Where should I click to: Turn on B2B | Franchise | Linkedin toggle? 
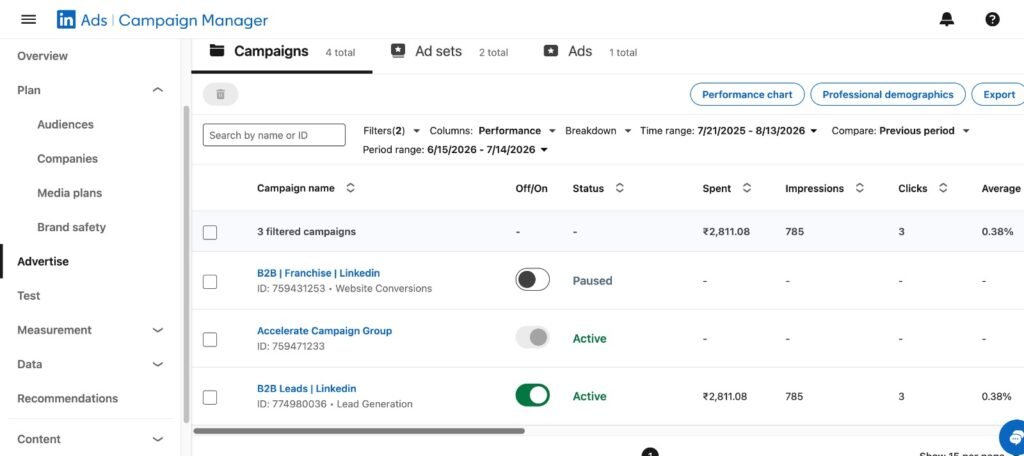point(532,280)
